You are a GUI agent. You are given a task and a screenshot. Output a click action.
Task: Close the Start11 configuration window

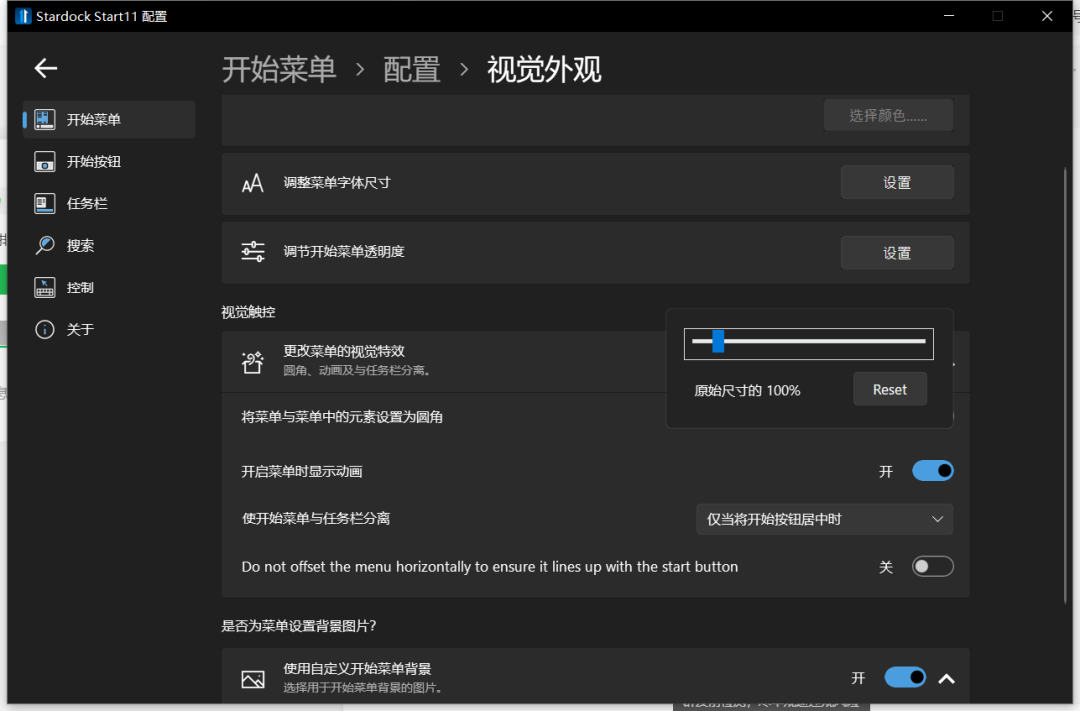[1047, 15]
